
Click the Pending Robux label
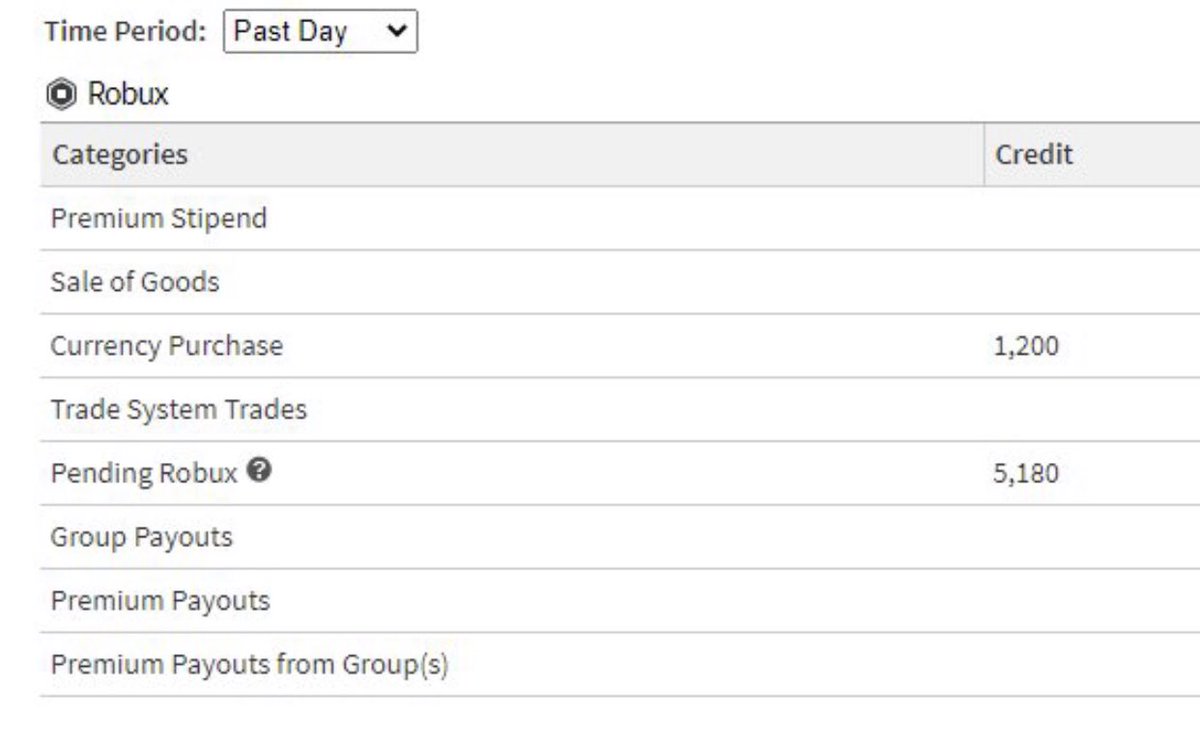pyautogui.click(x=144, y=473)
